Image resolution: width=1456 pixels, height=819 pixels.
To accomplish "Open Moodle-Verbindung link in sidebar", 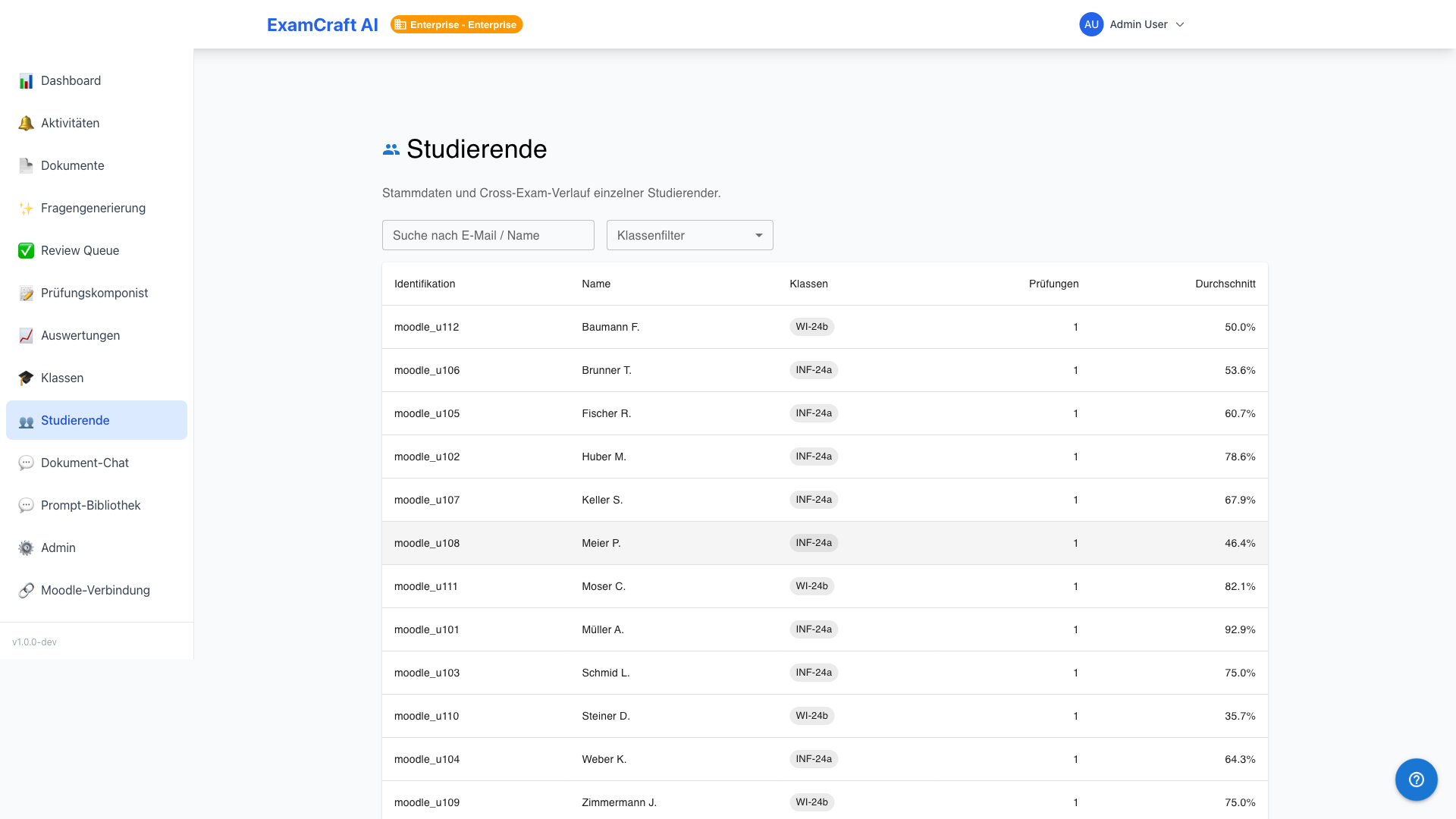I will tap(96, 590).
